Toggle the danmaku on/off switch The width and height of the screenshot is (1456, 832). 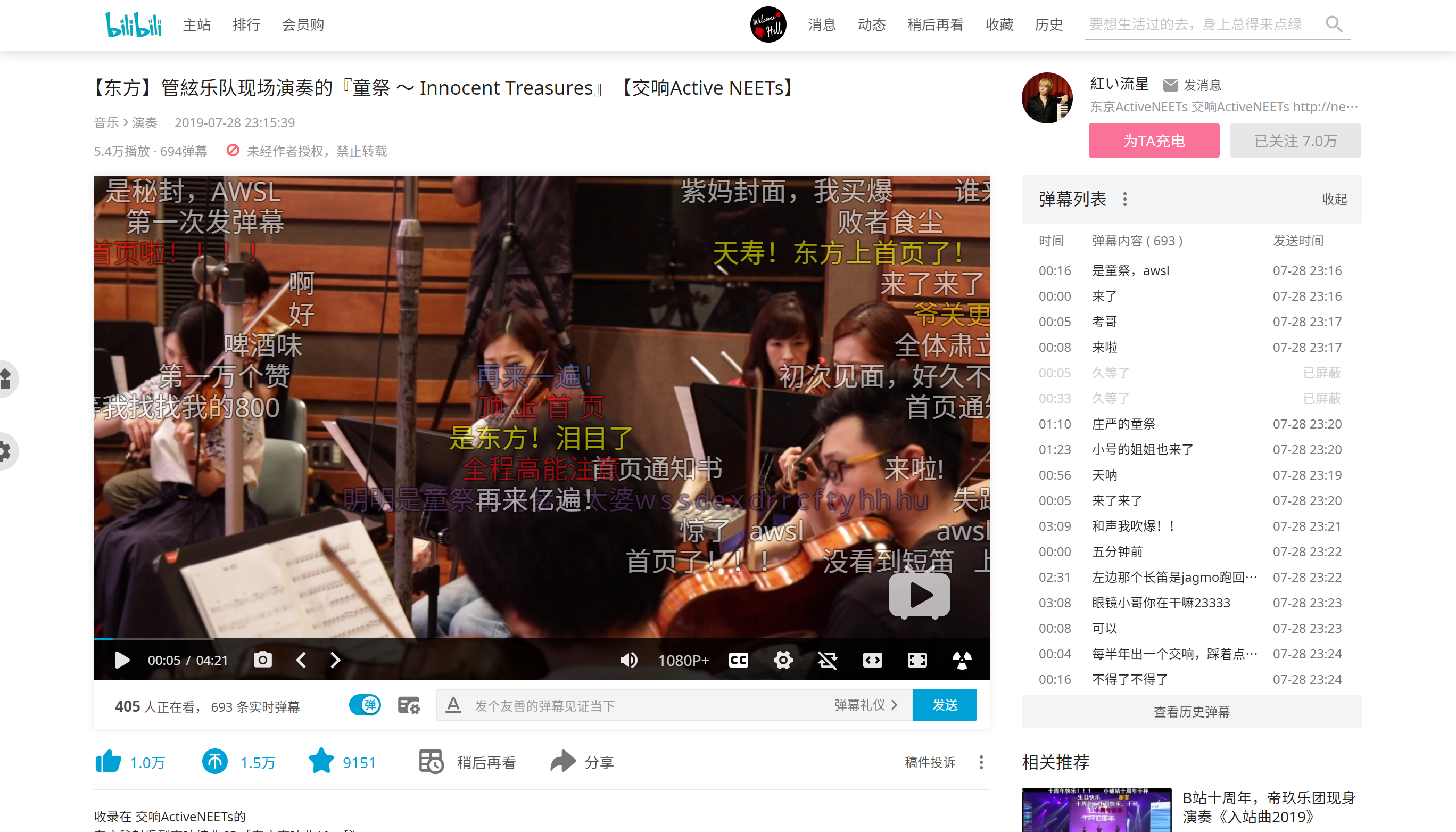pyautogui.click(x=365, y=705)
